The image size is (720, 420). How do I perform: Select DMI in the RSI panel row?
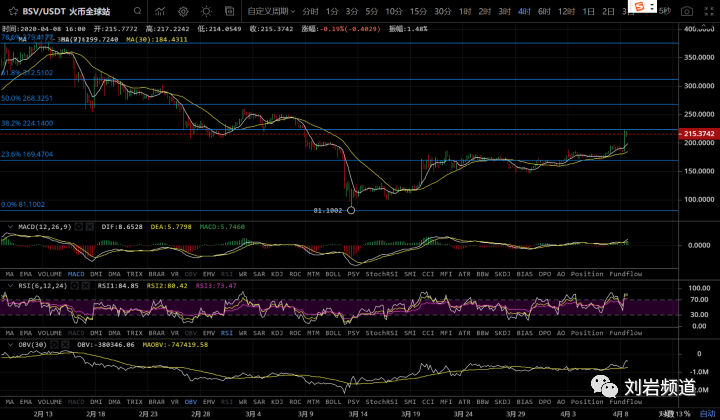point(96,333)
